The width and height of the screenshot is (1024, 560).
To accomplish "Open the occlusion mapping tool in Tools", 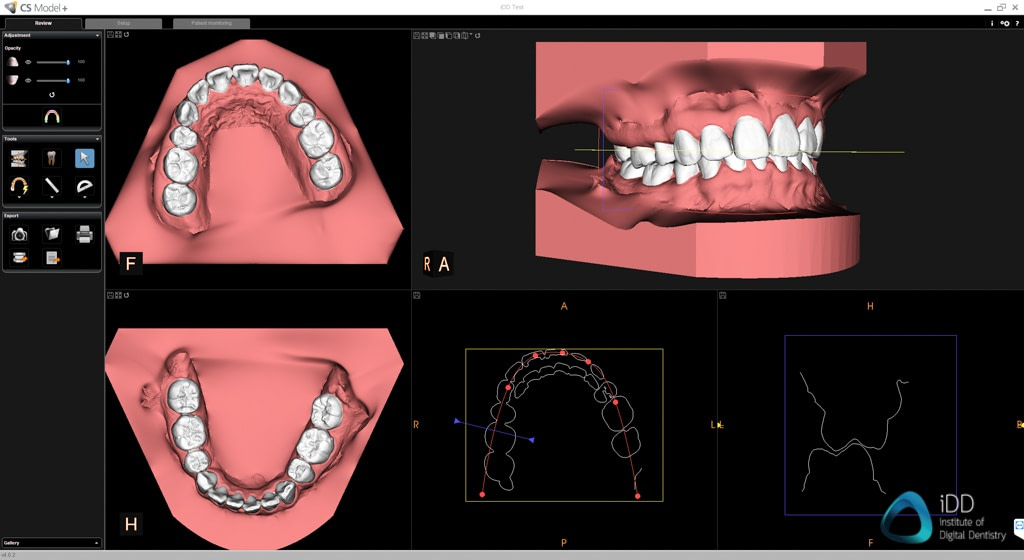I will pos(19,158).
